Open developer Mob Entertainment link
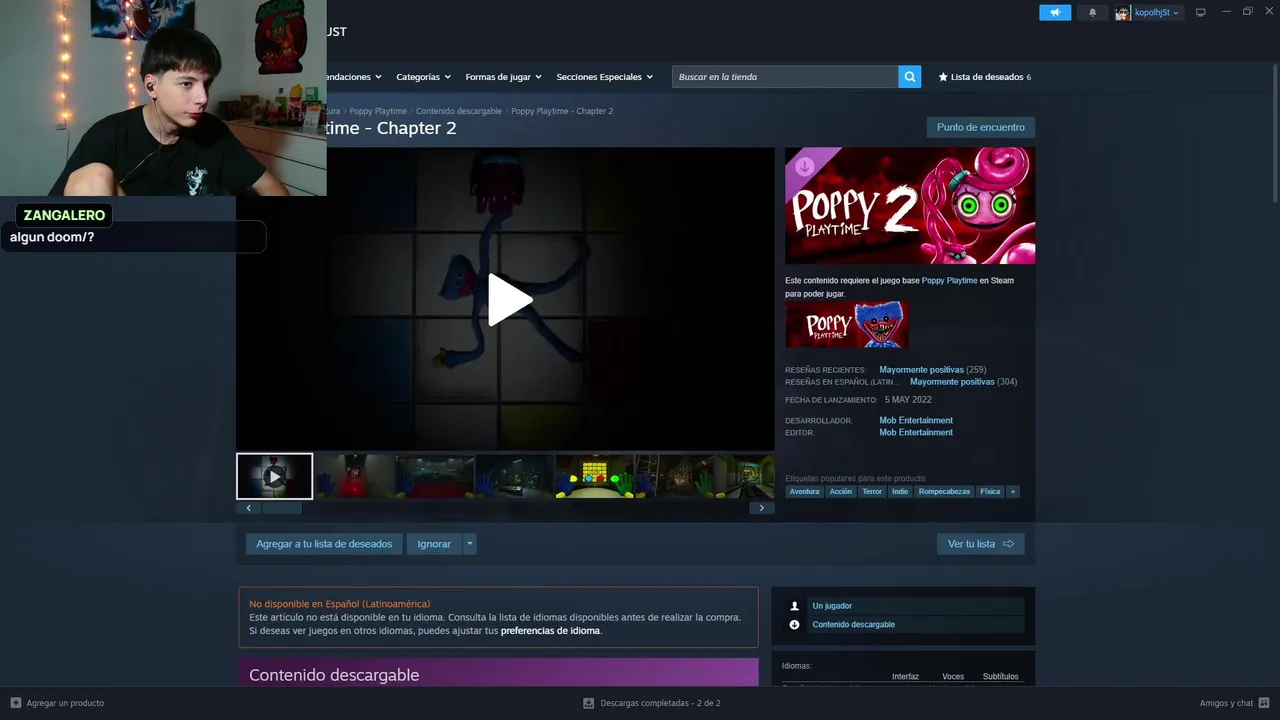This screenshot has height=720, width=1280. click(x=916, y=420)
